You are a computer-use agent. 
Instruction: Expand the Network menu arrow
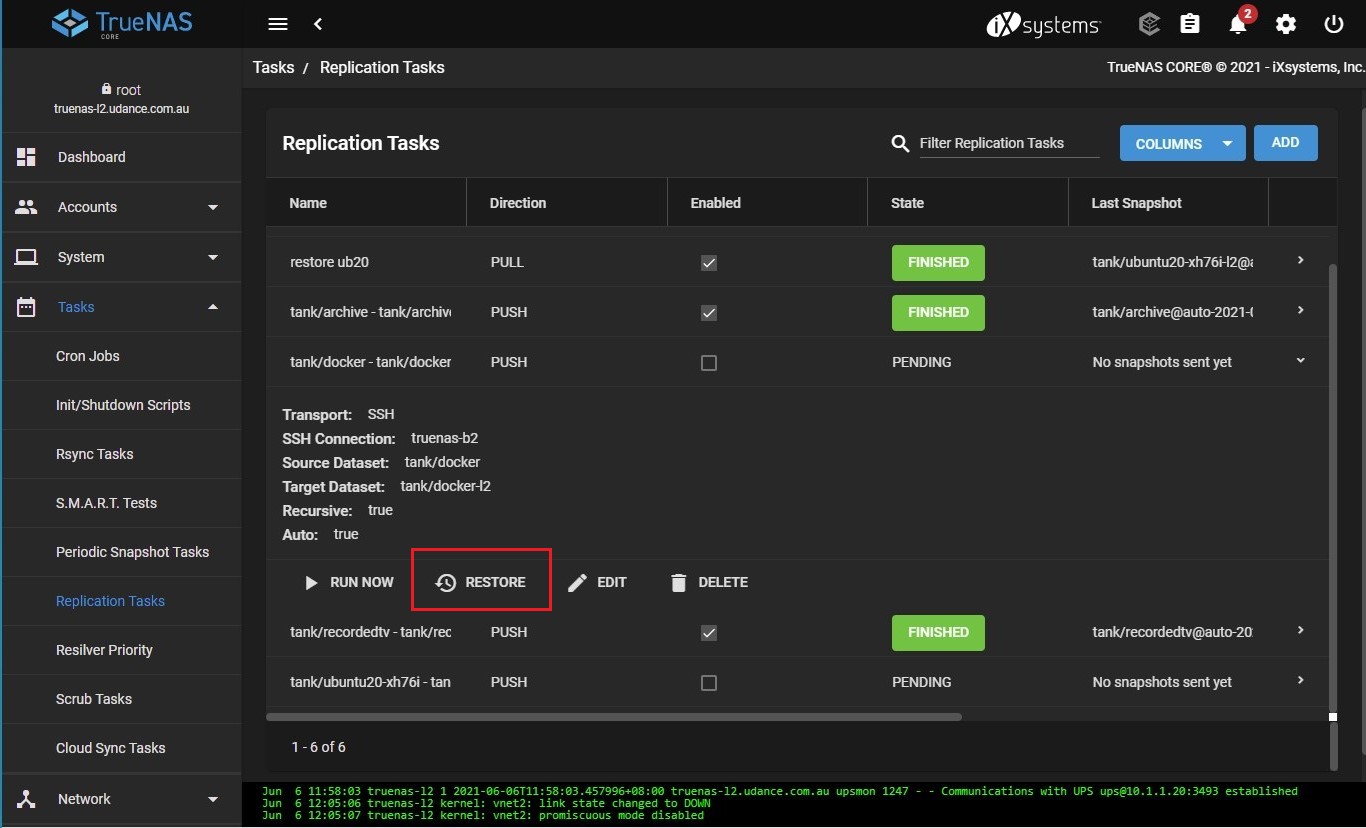213,799
